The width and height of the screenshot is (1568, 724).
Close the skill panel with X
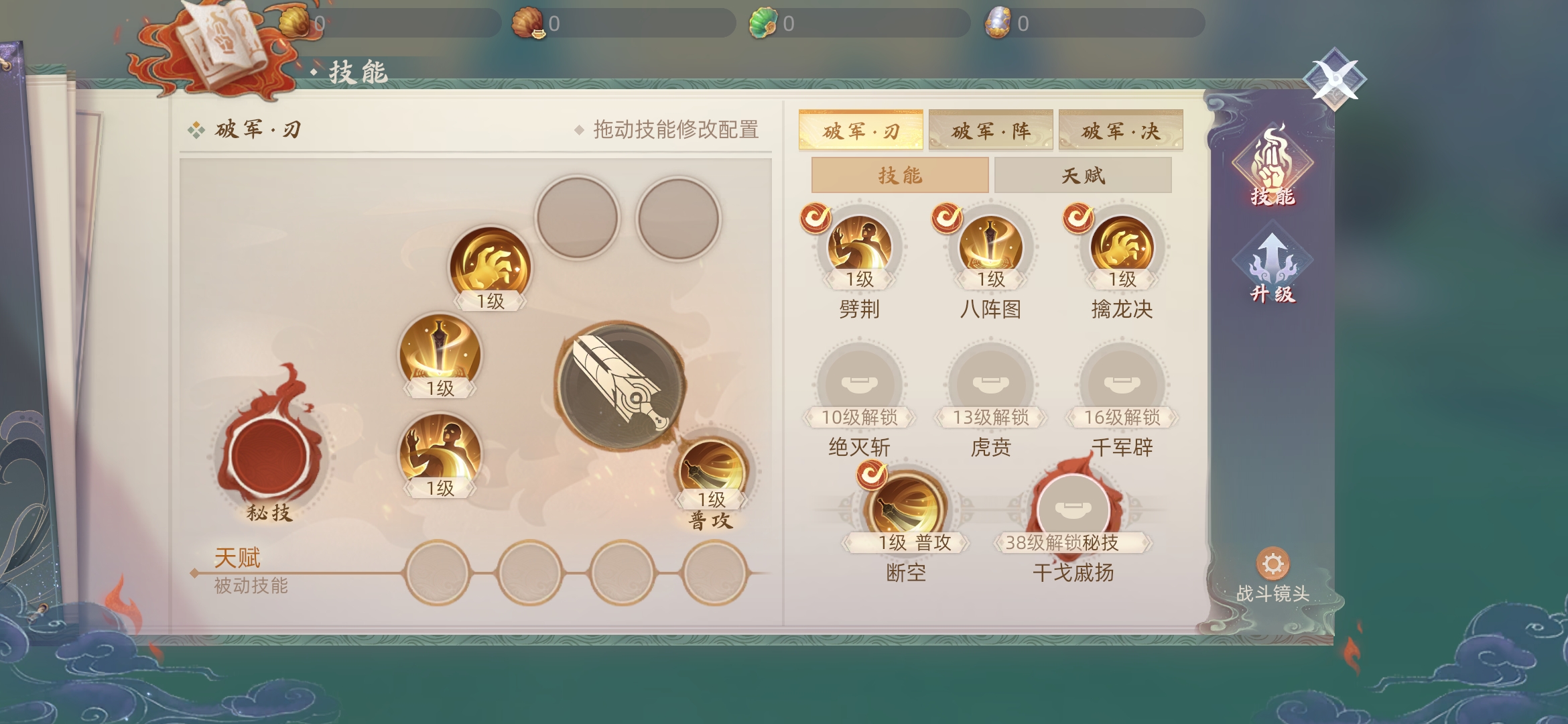[1335, 80]
